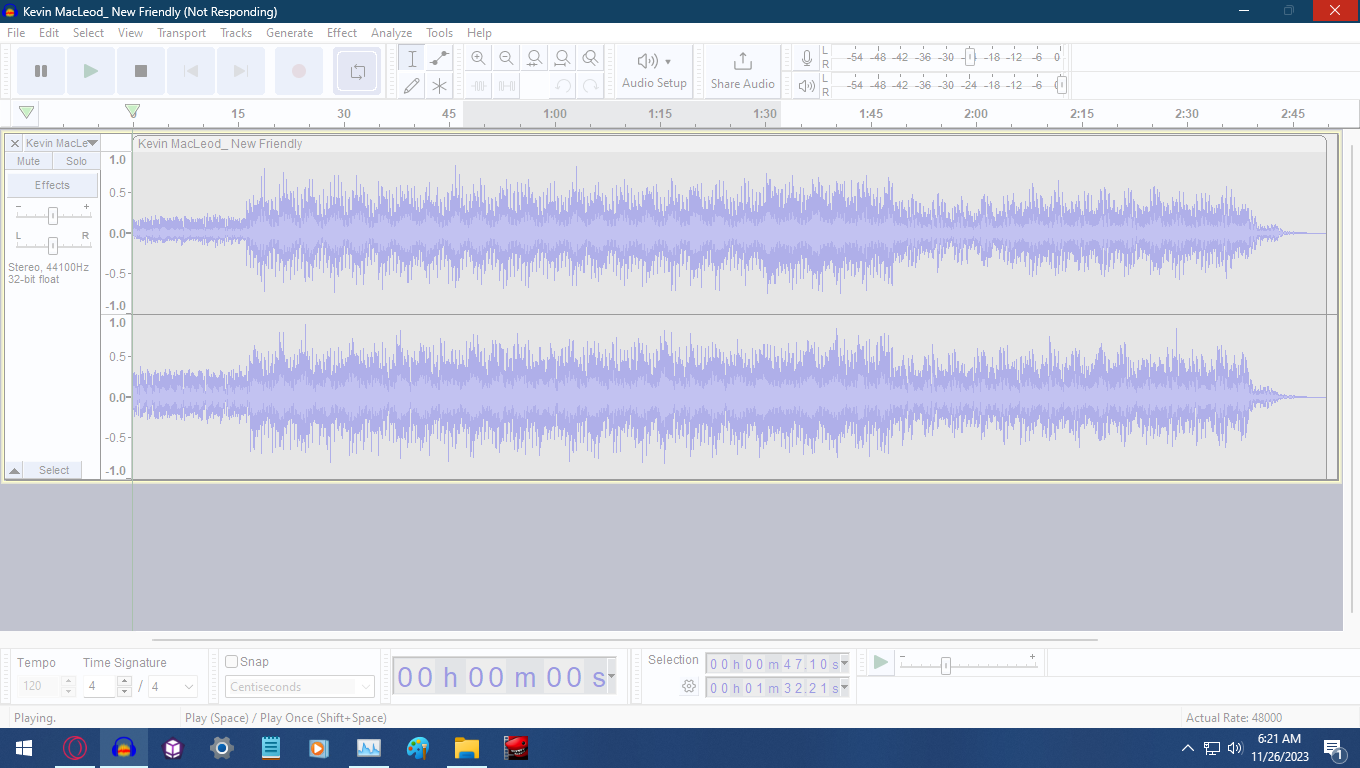Close the Kevin MacLeod track
1360x768 pixels.
14,143
